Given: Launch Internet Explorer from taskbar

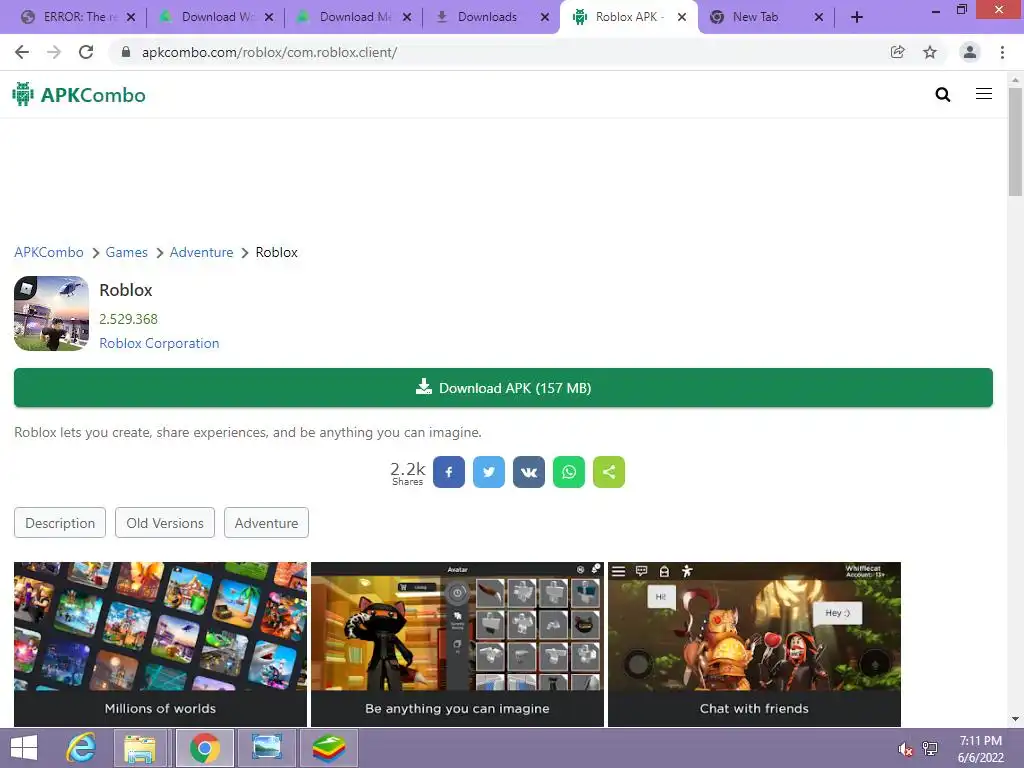Looking at the screenshot, I should (x=81, y=748).
